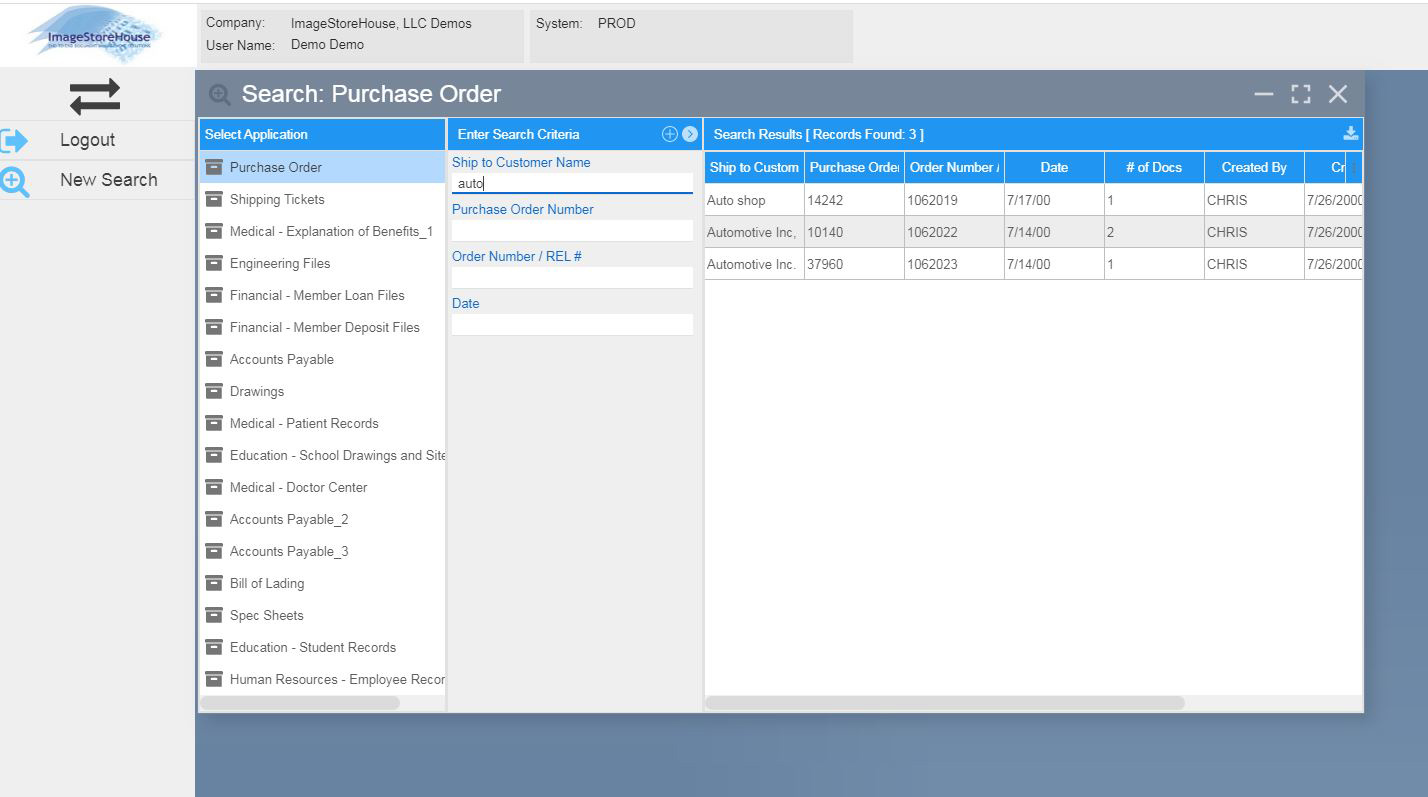Select Medical - Explanation of Benefits_1

(322, 231)
